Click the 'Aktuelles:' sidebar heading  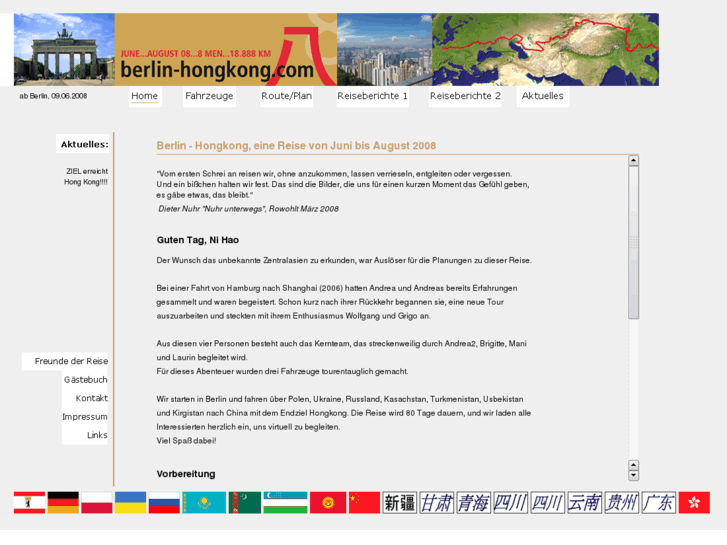coord(84,144)
